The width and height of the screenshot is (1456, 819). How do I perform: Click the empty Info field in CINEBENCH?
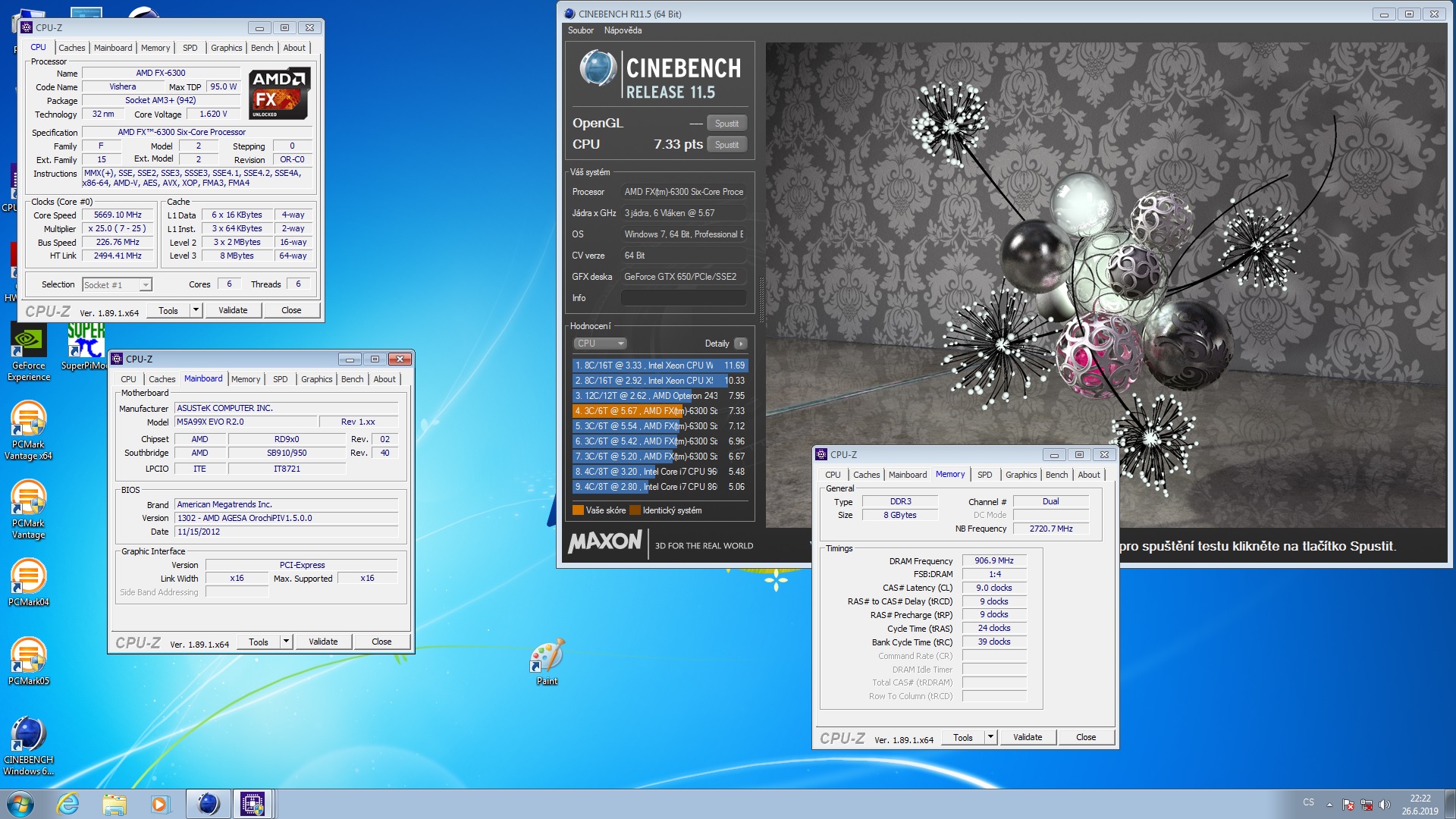click(683, 298)
